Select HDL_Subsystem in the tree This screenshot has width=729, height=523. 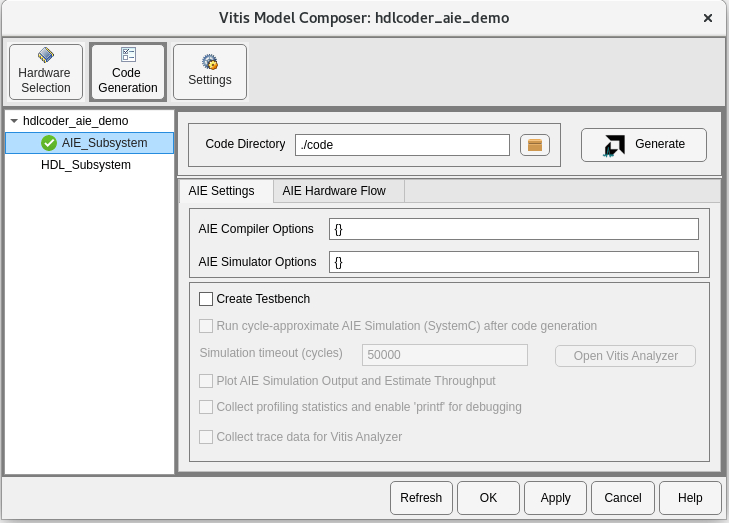coord(86,165)
